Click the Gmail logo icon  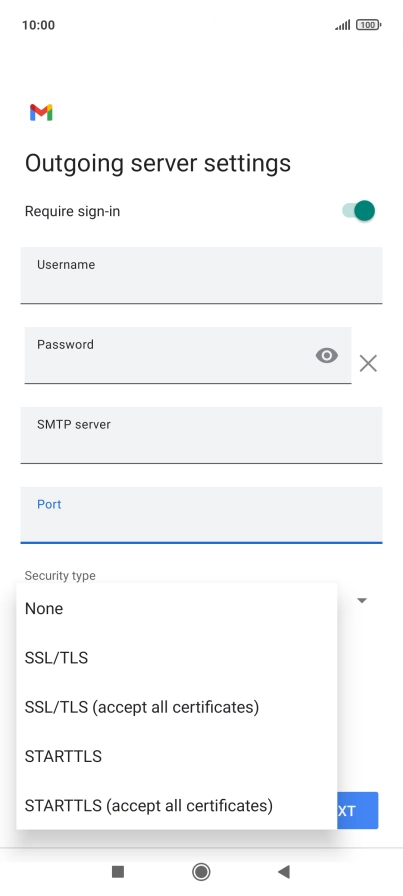pyautogui.click(x=41, y=113)
